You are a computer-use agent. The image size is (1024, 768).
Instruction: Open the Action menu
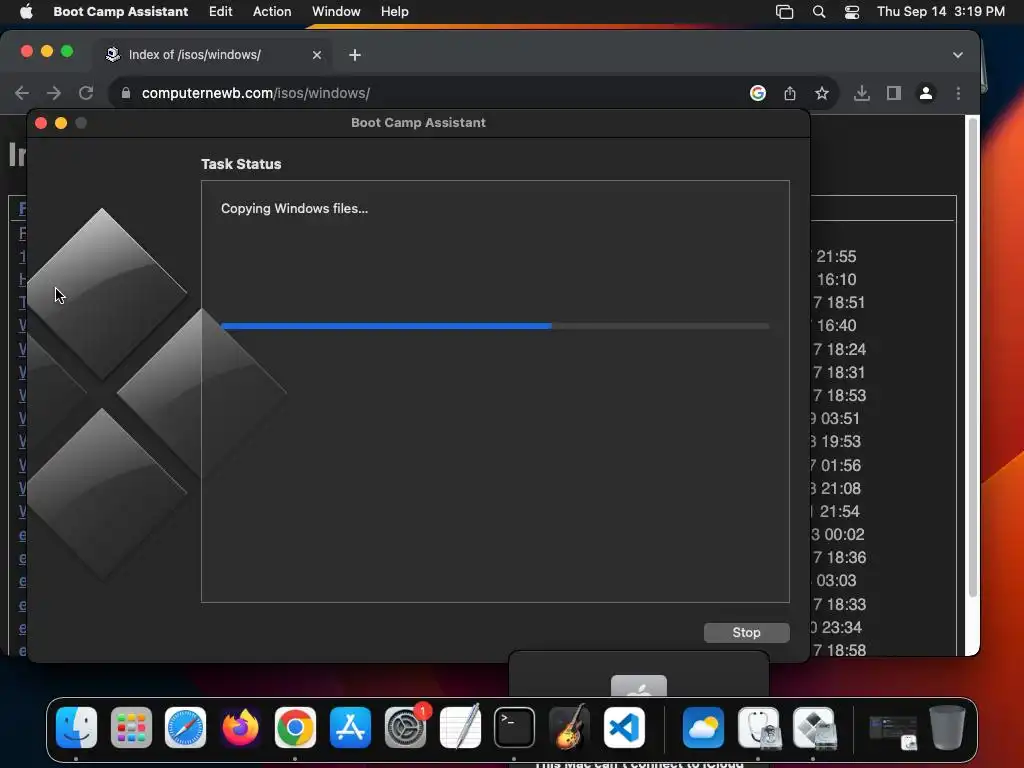(272, 11)
